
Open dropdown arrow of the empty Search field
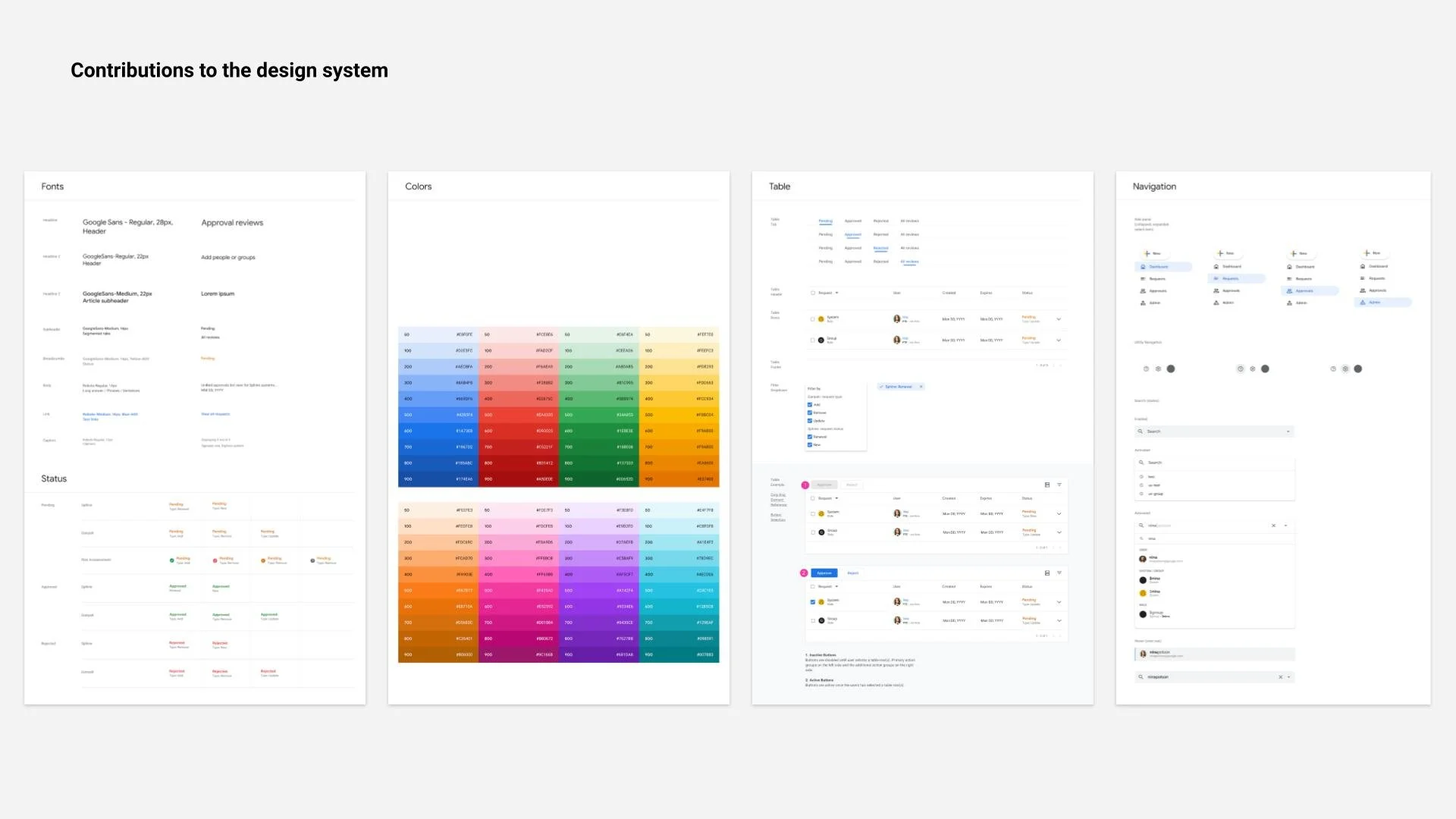[x=1288, y=431]
